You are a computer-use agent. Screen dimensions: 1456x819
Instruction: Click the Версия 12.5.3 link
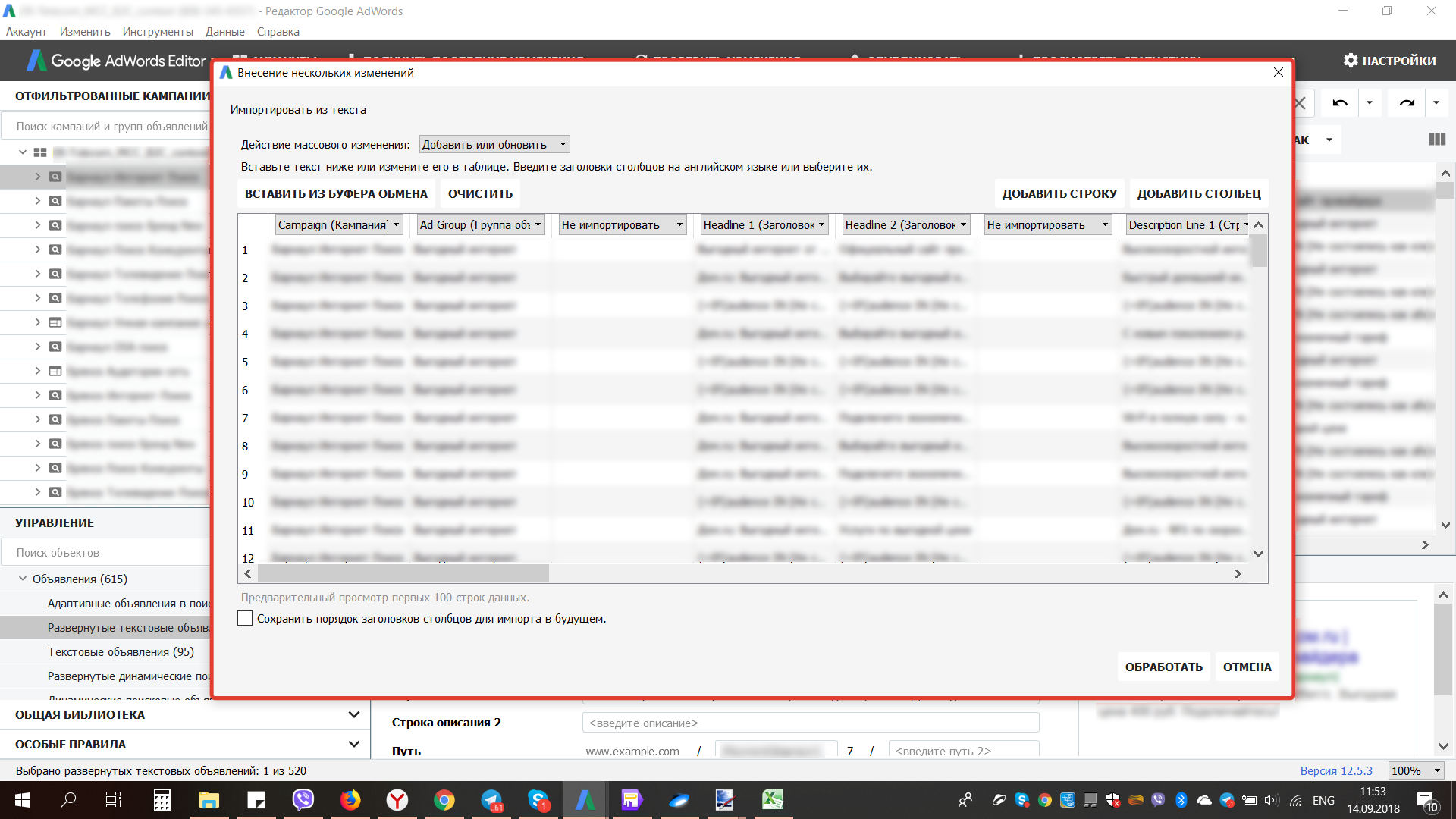click(1336, 770)
